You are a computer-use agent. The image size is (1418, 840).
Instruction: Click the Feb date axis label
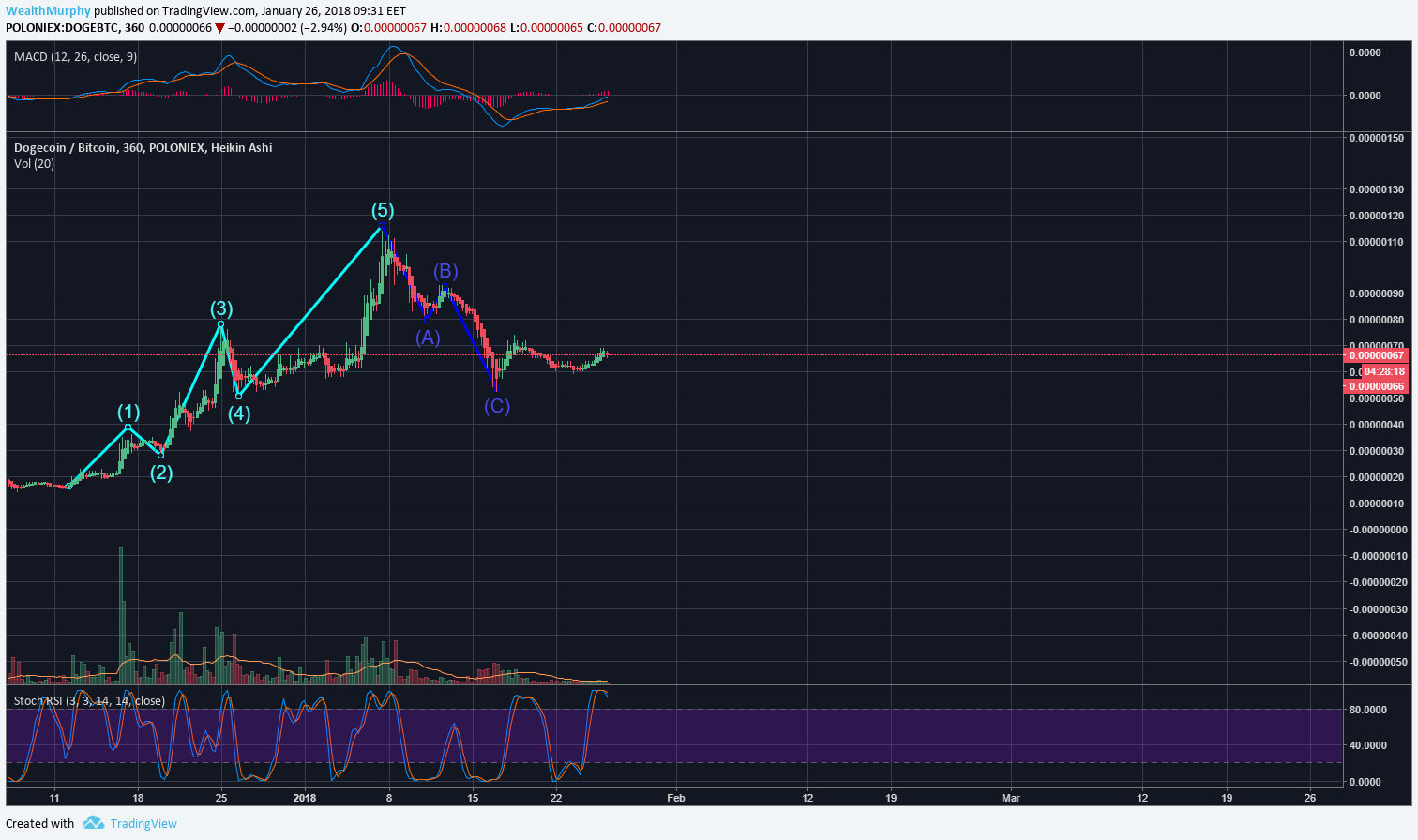tap(675, 798)
